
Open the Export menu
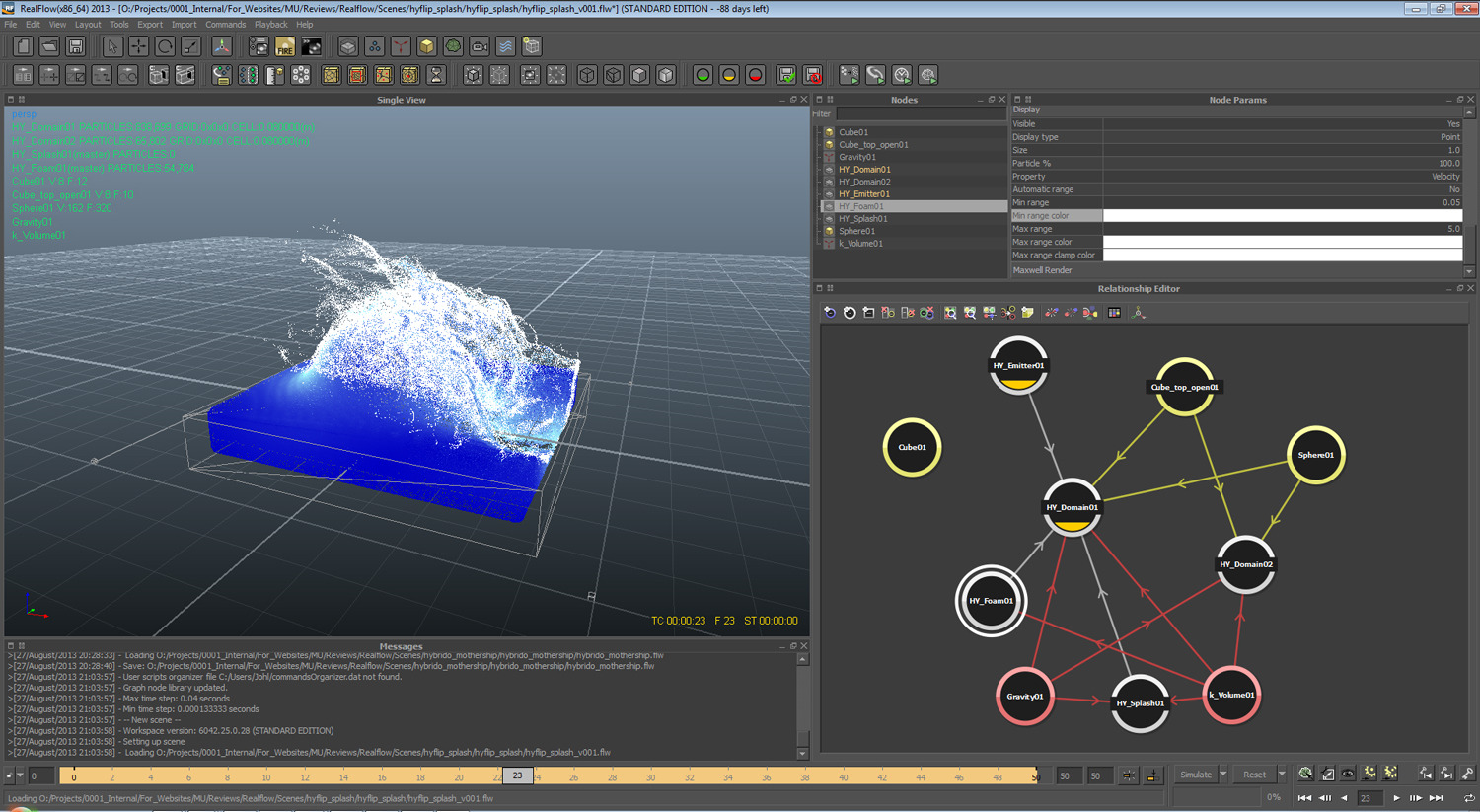[150, 25]
